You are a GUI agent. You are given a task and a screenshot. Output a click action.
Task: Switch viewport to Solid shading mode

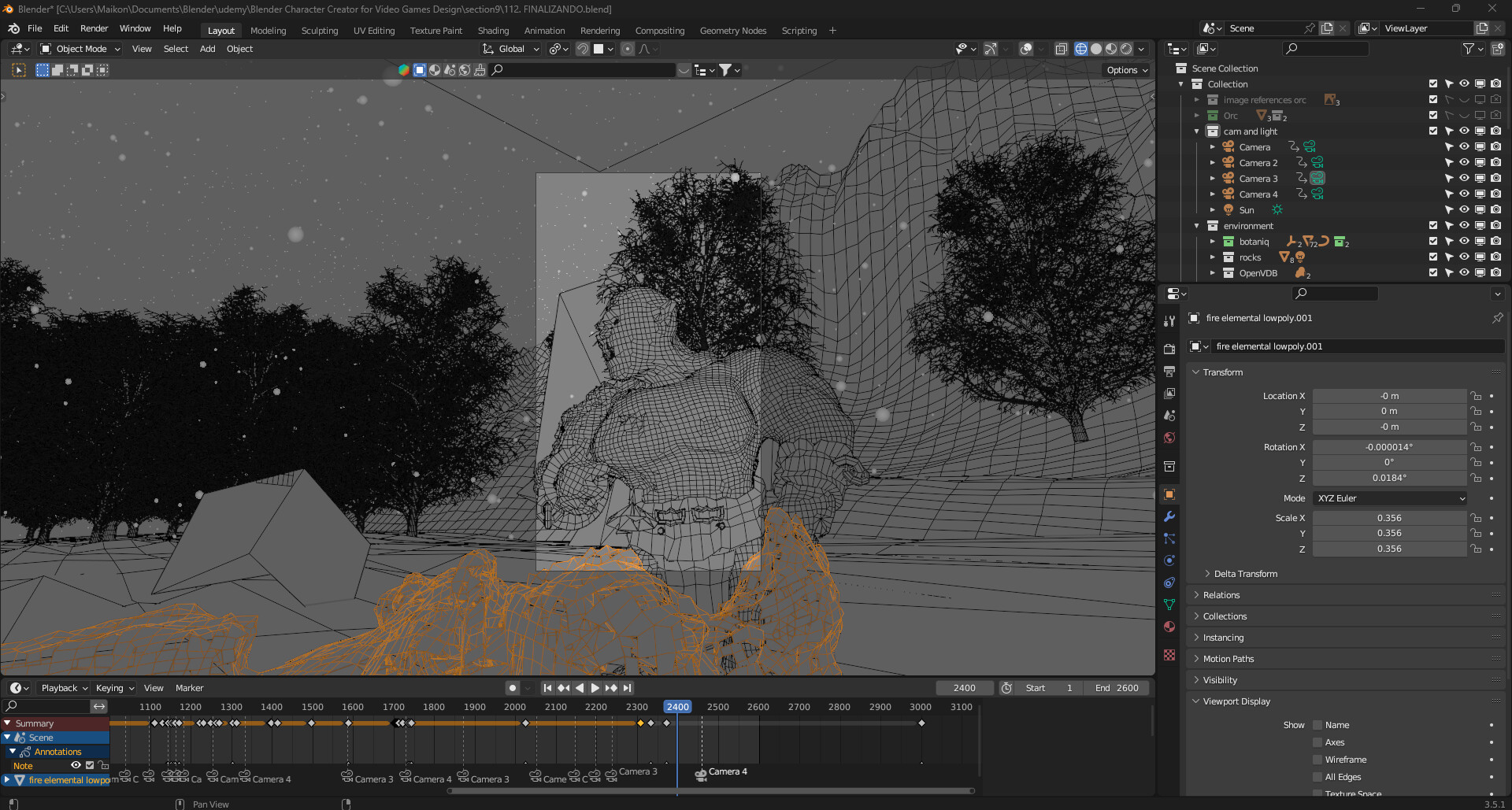[1095, 49]
